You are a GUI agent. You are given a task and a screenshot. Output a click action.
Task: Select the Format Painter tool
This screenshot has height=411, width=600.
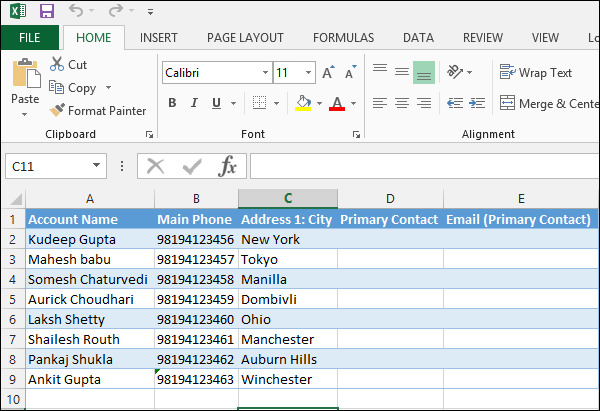point(98,110)
